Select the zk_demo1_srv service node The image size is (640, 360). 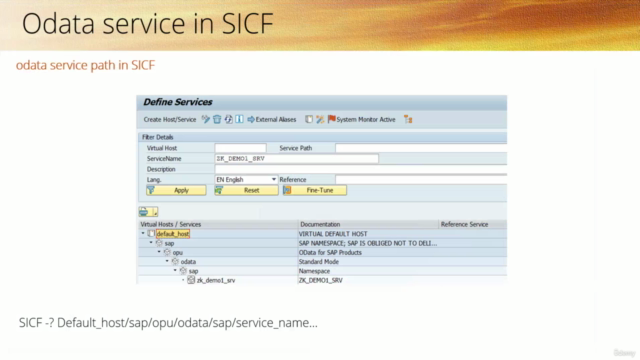pos(216,280)
